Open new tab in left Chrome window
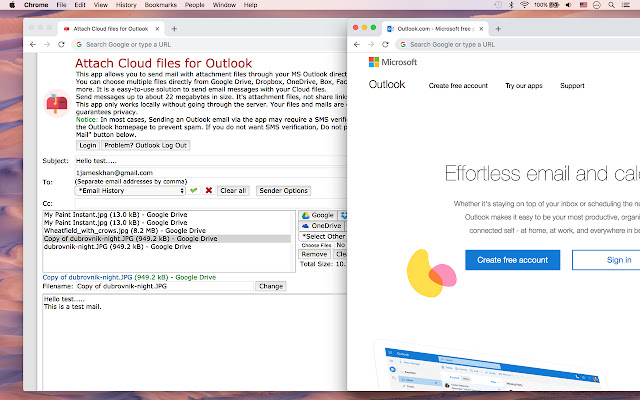 pyautogui.click(x=174, y=29)
